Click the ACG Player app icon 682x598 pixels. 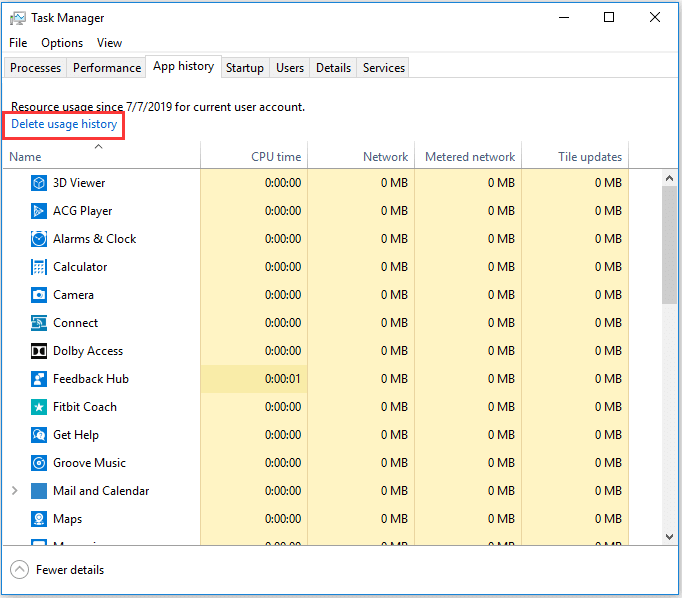pos(39,211)
